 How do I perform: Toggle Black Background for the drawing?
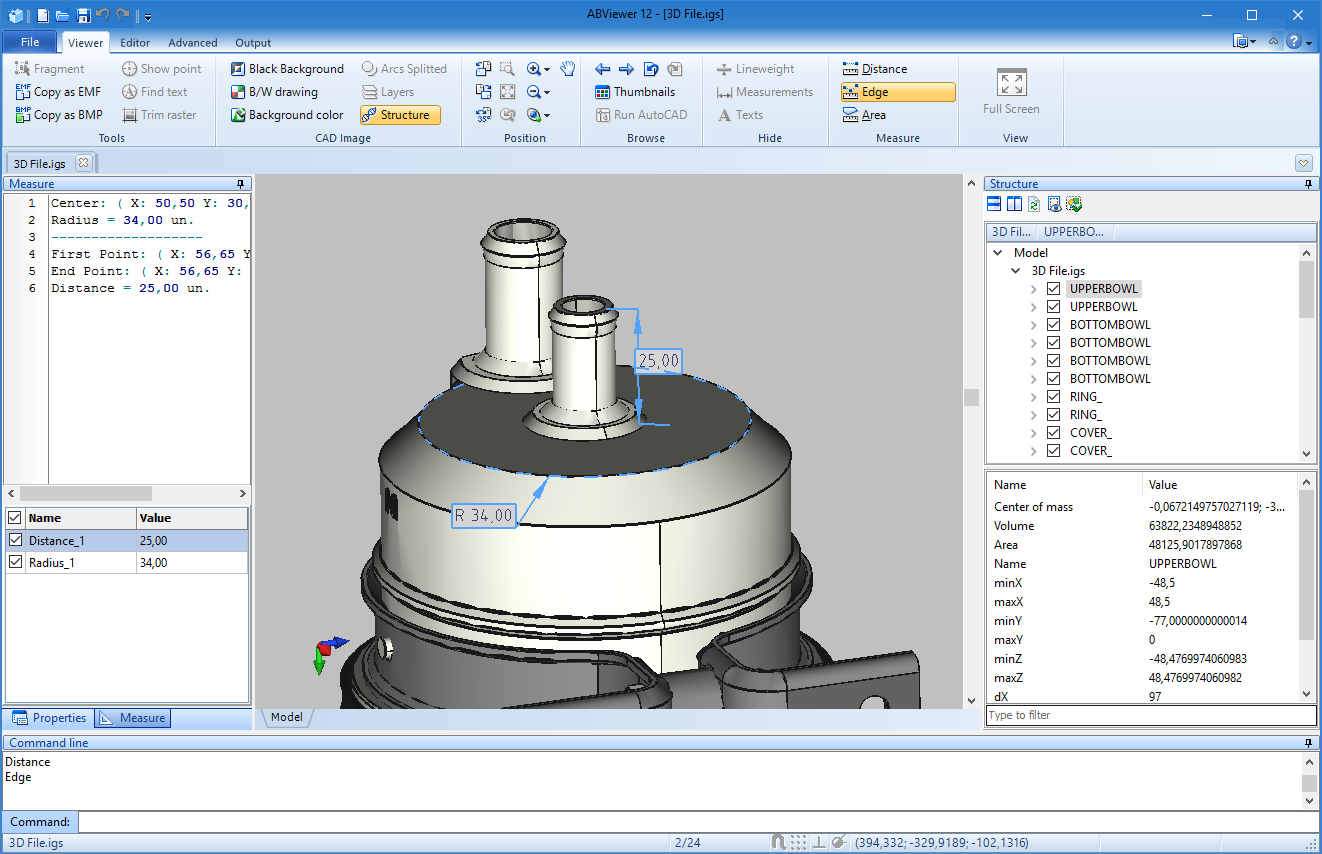pyautogui.click(x=287, y=69)
